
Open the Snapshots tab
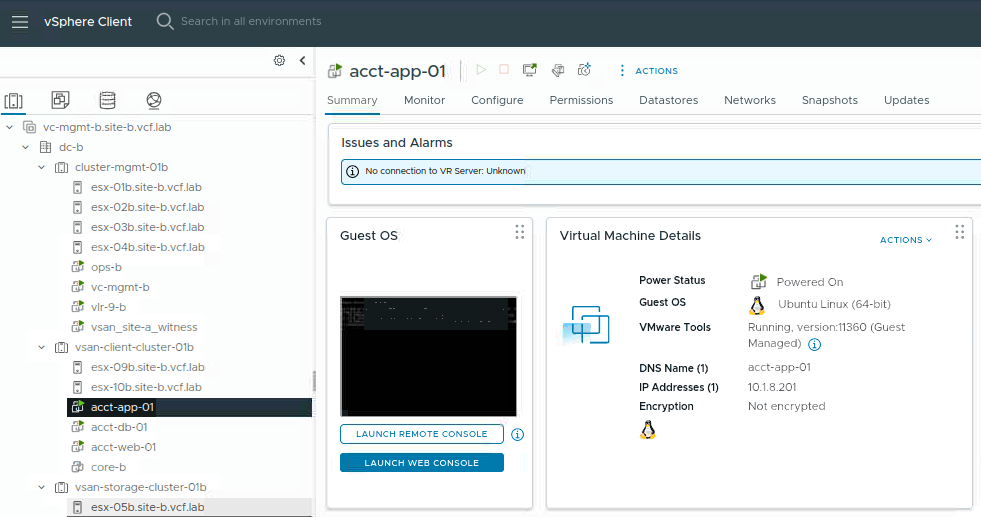pyautogui.click(x=829, y=100)
